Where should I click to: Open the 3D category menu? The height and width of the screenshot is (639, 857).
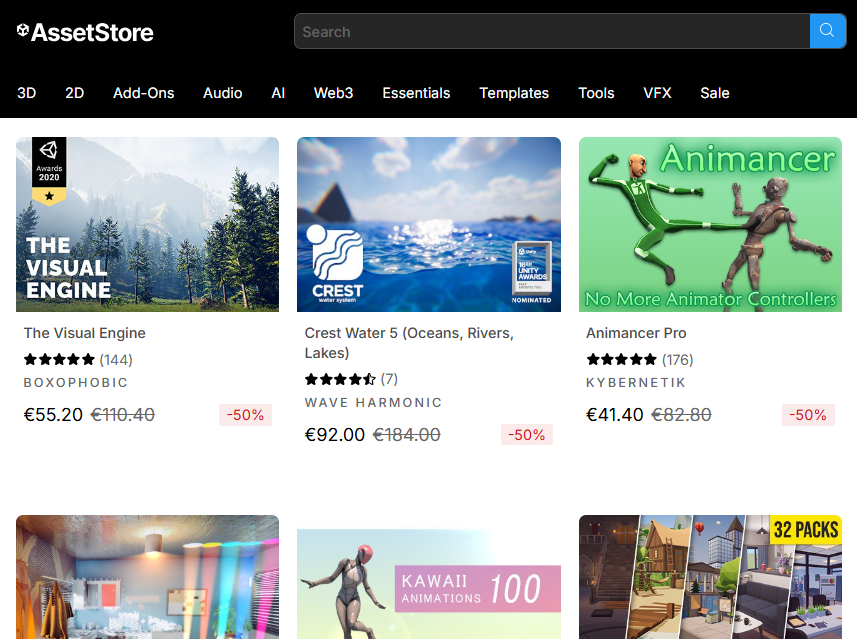27,93
